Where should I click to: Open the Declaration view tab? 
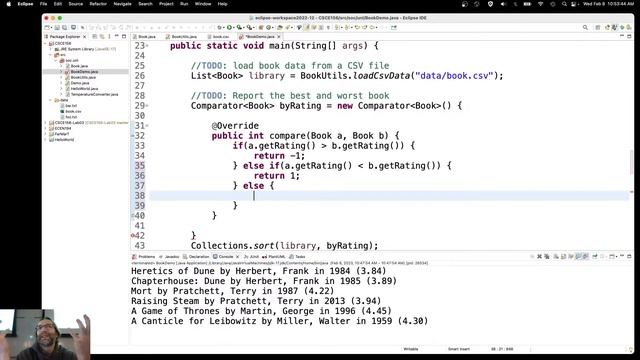[x=196, y=257]
